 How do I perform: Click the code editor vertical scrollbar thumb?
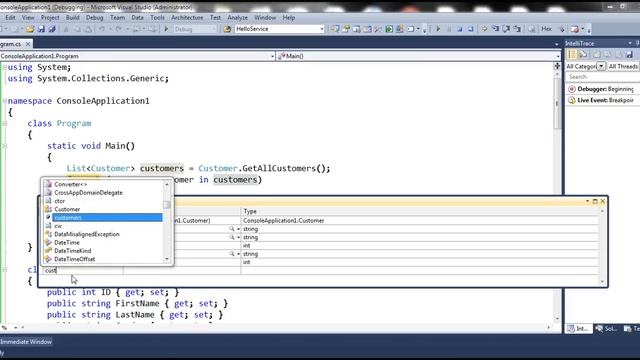[557, 103]
